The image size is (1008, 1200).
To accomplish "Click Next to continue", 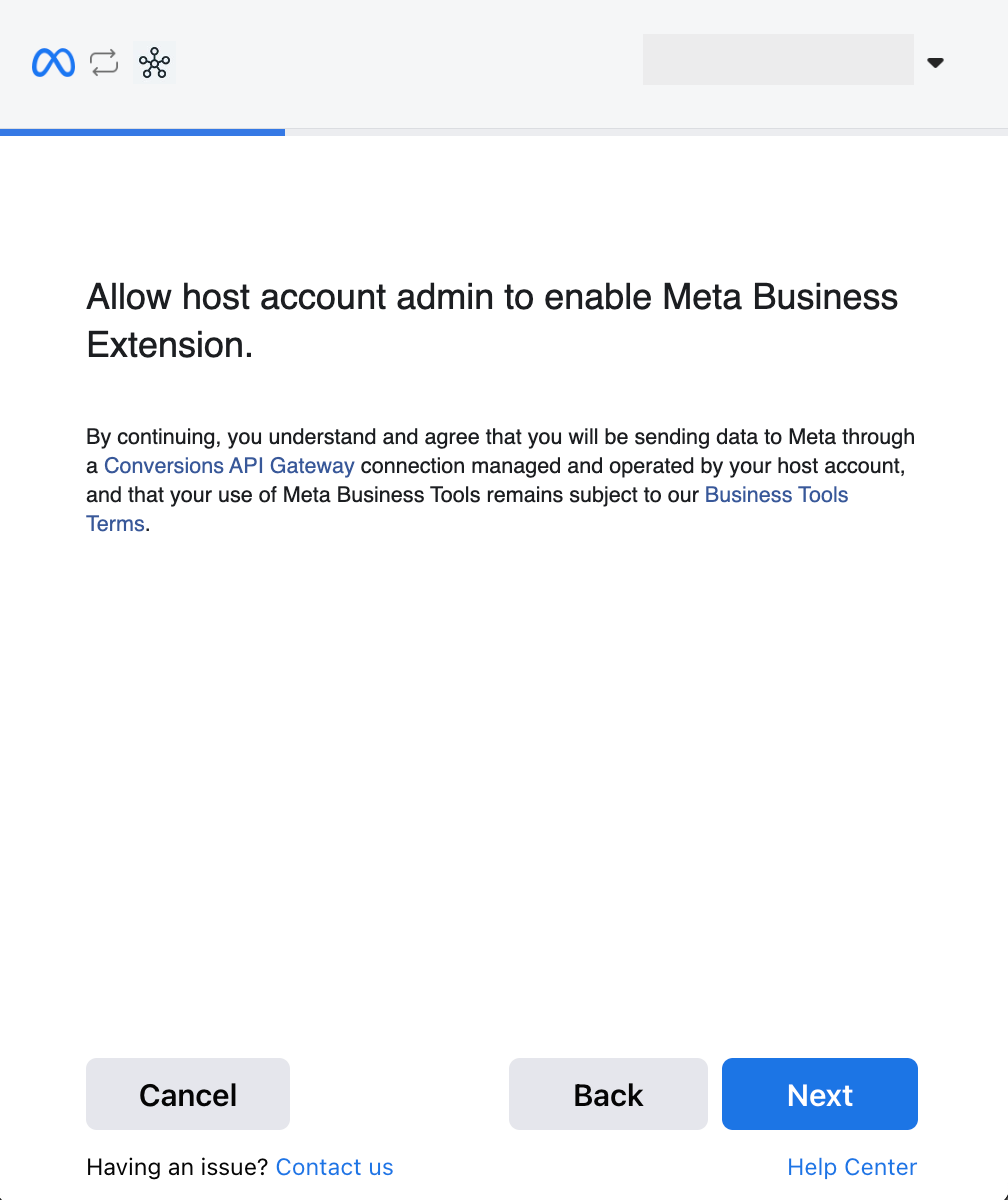I will (x=820, y=1094).
